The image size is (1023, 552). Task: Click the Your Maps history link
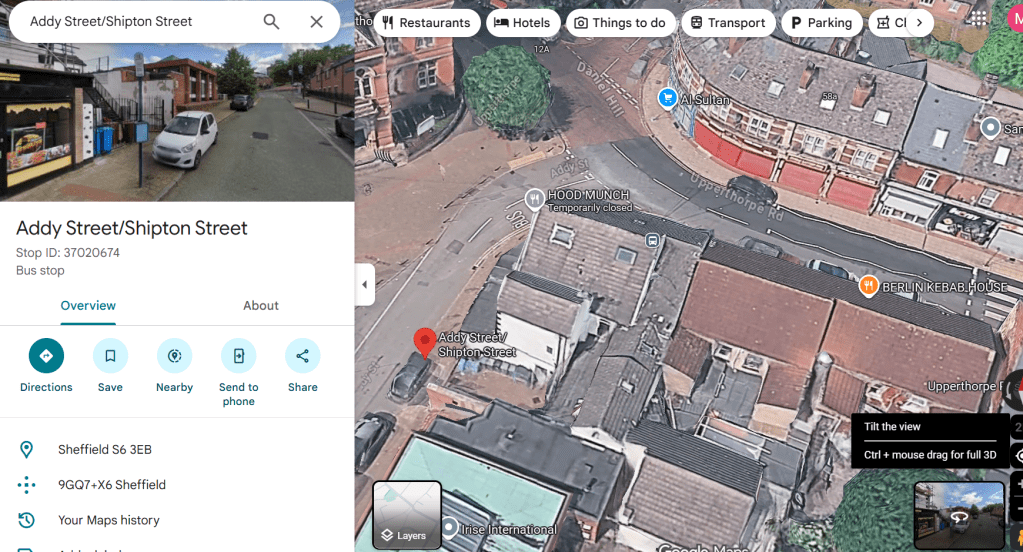coord(108,520)
